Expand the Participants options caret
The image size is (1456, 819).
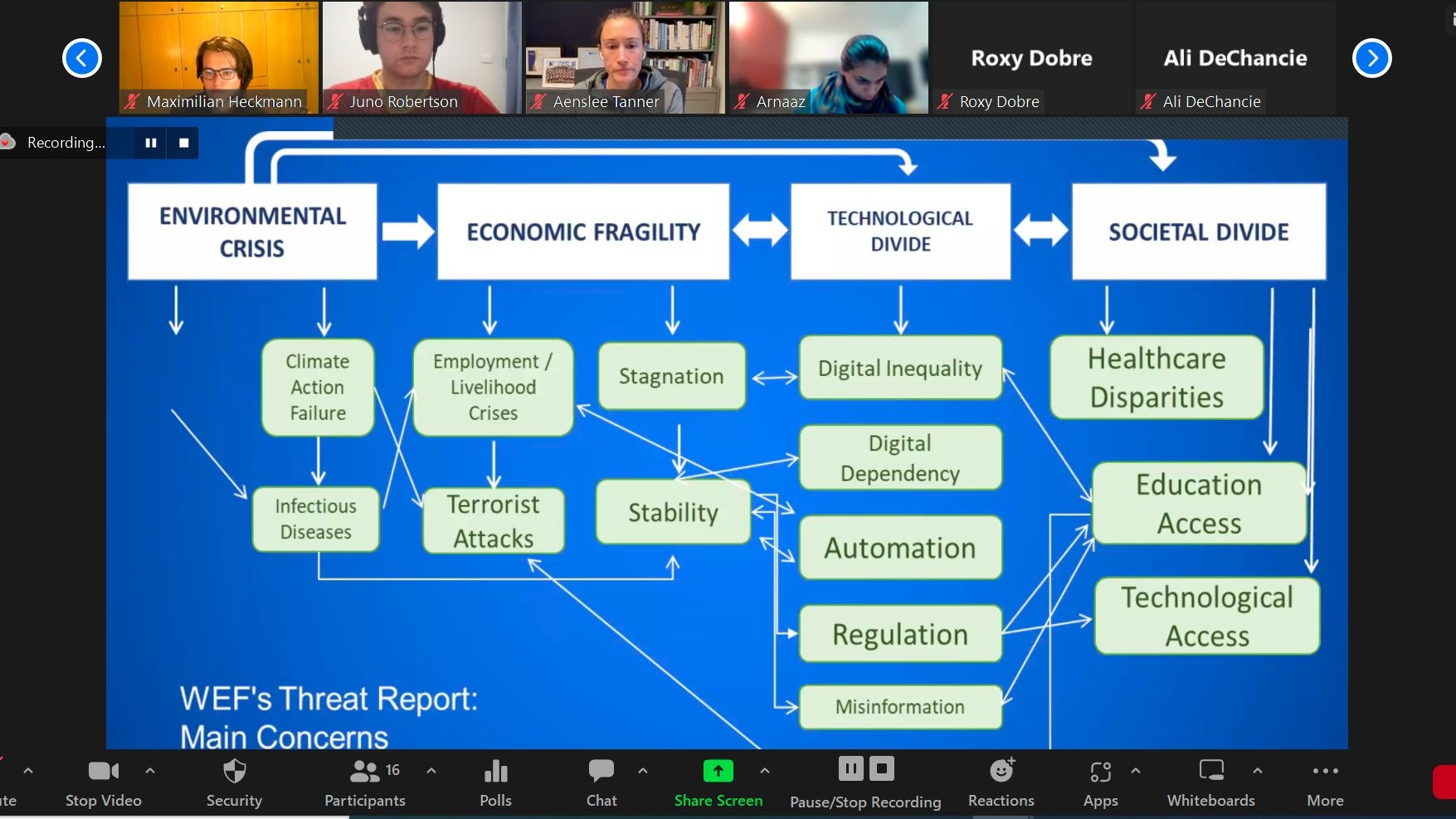431,771
